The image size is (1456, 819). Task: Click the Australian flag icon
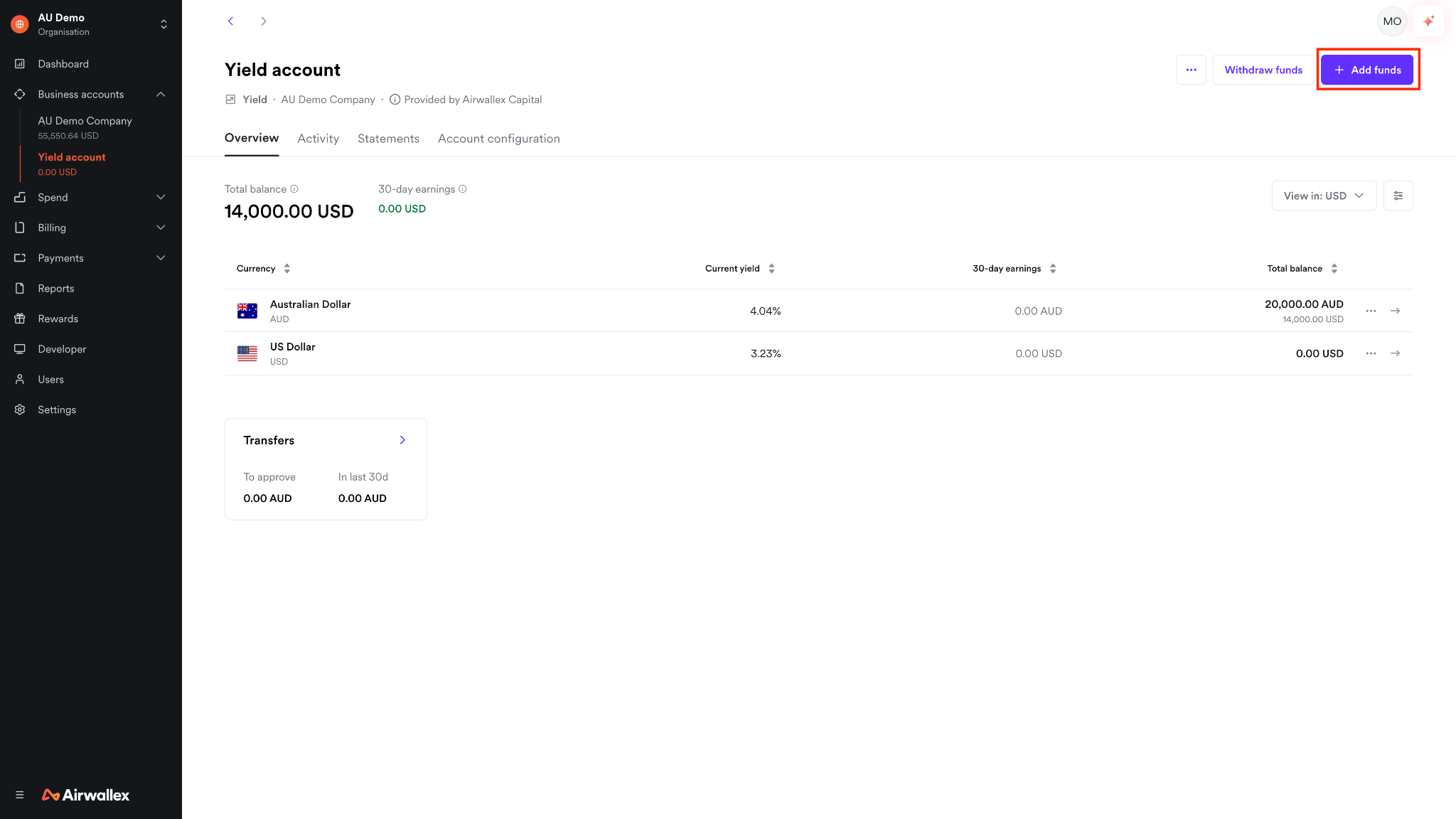click(x=247, y=311)
